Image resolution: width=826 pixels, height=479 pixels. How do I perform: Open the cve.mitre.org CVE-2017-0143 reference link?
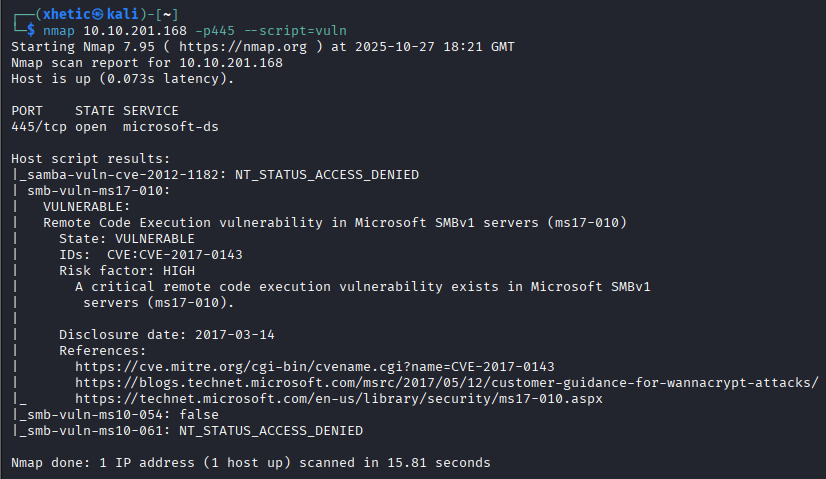314,366
